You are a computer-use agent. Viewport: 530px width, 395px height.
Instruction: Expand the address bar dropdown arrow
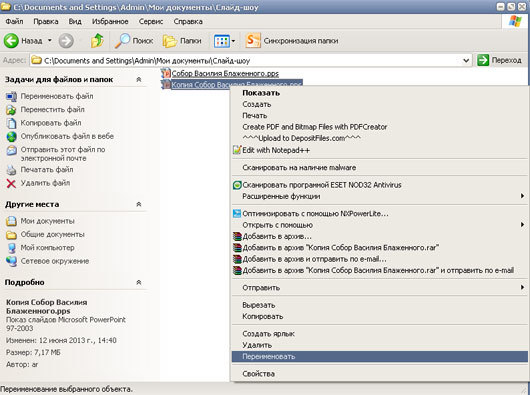(466, 61)
